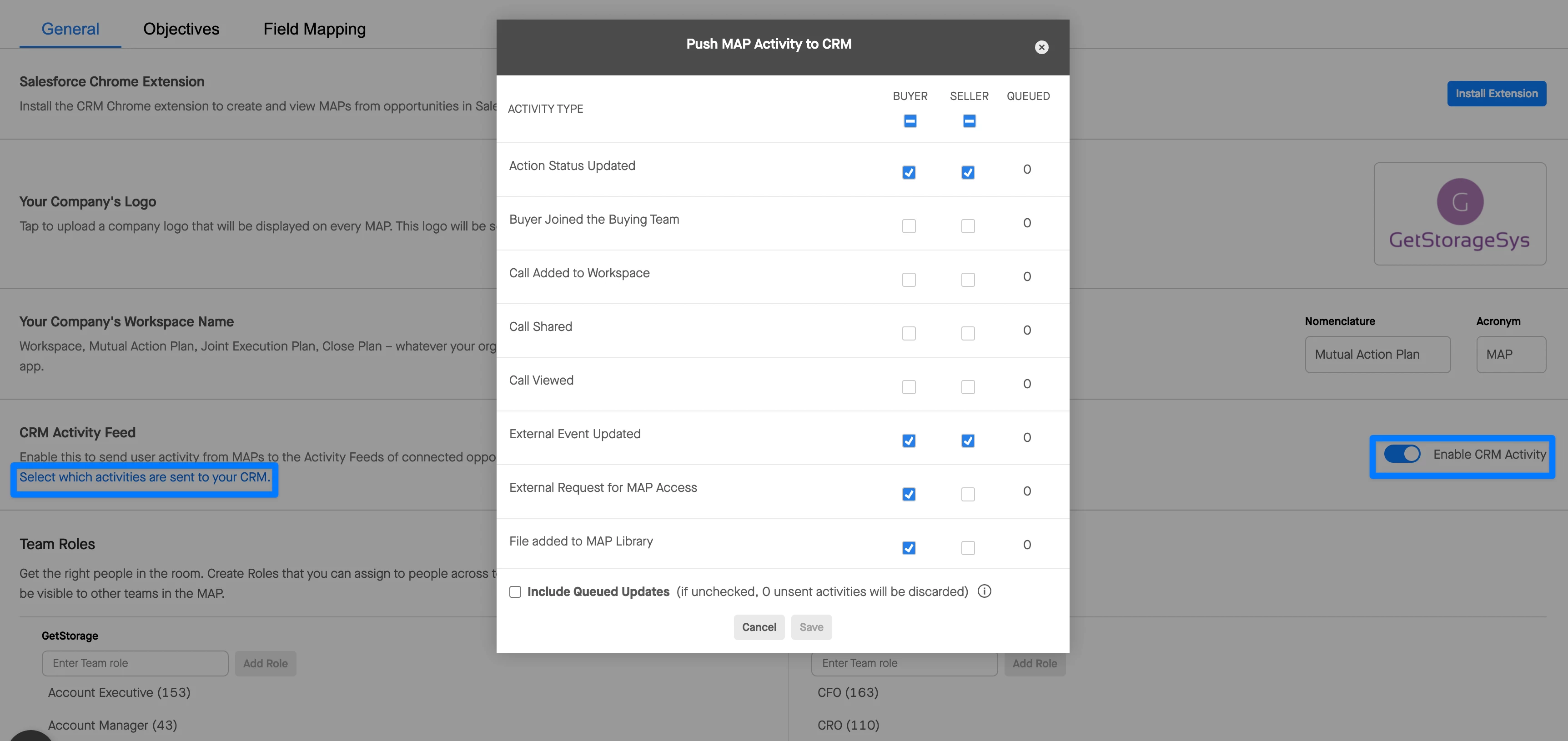Screen dimensions: 1568x741
Task: Uncheck Buyer for Action Status Updated
Action: [x=909, y=173]
